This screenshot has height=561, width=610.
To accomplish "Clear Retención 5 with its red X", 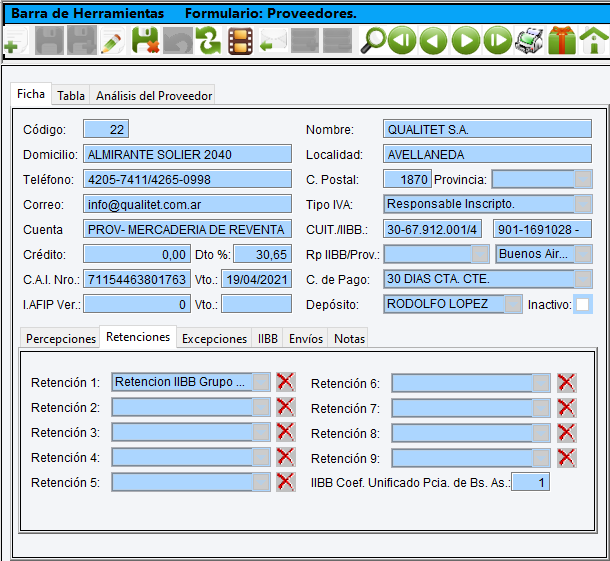I will (x=286, y=482).
